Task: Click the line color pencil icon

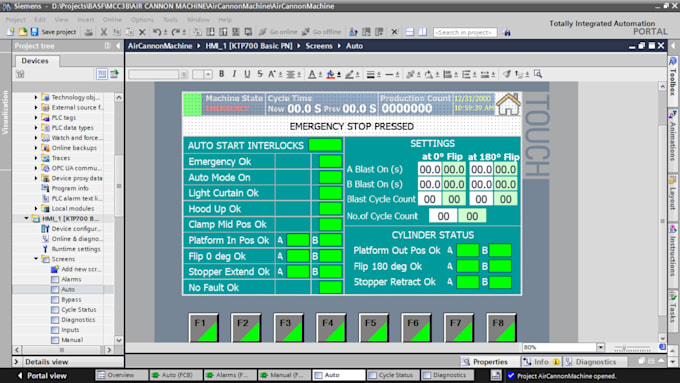Action: click(349, 74)
